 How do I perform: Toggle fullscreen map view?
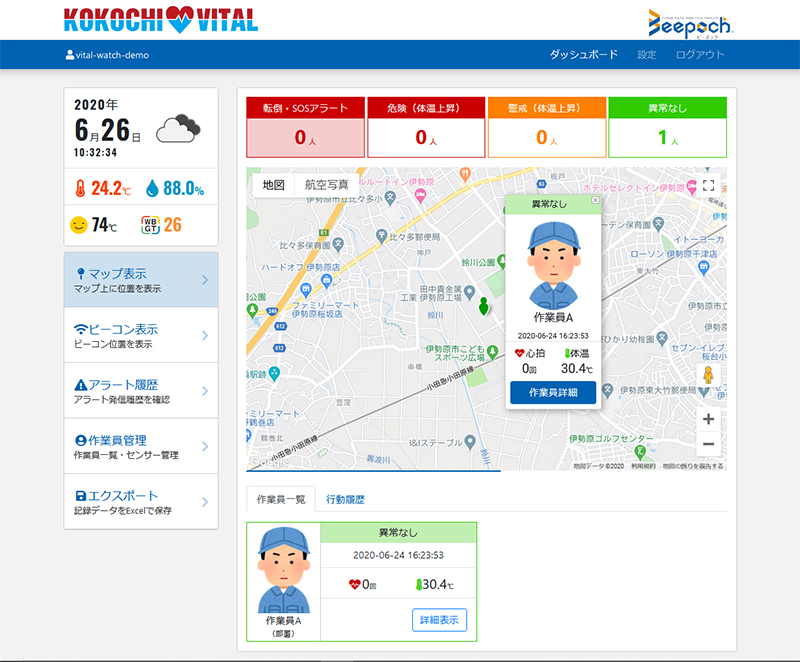[x=708, y=185]
